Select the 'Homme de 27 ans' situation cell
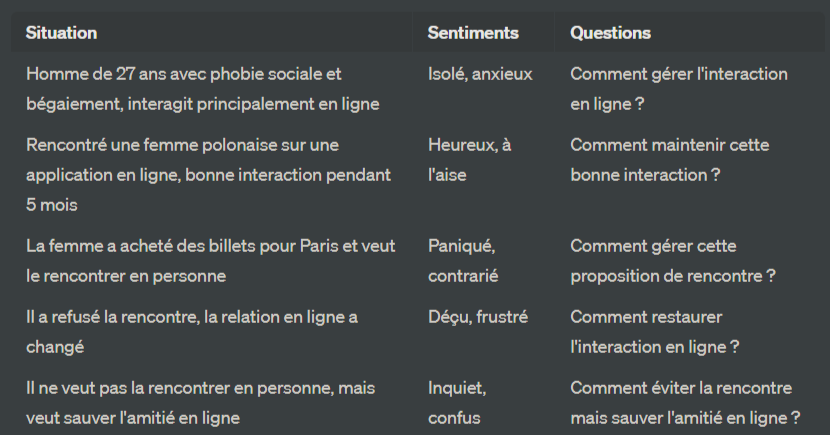Image resolution: width=830 pixels, height=435 pixels. point(203,89)
